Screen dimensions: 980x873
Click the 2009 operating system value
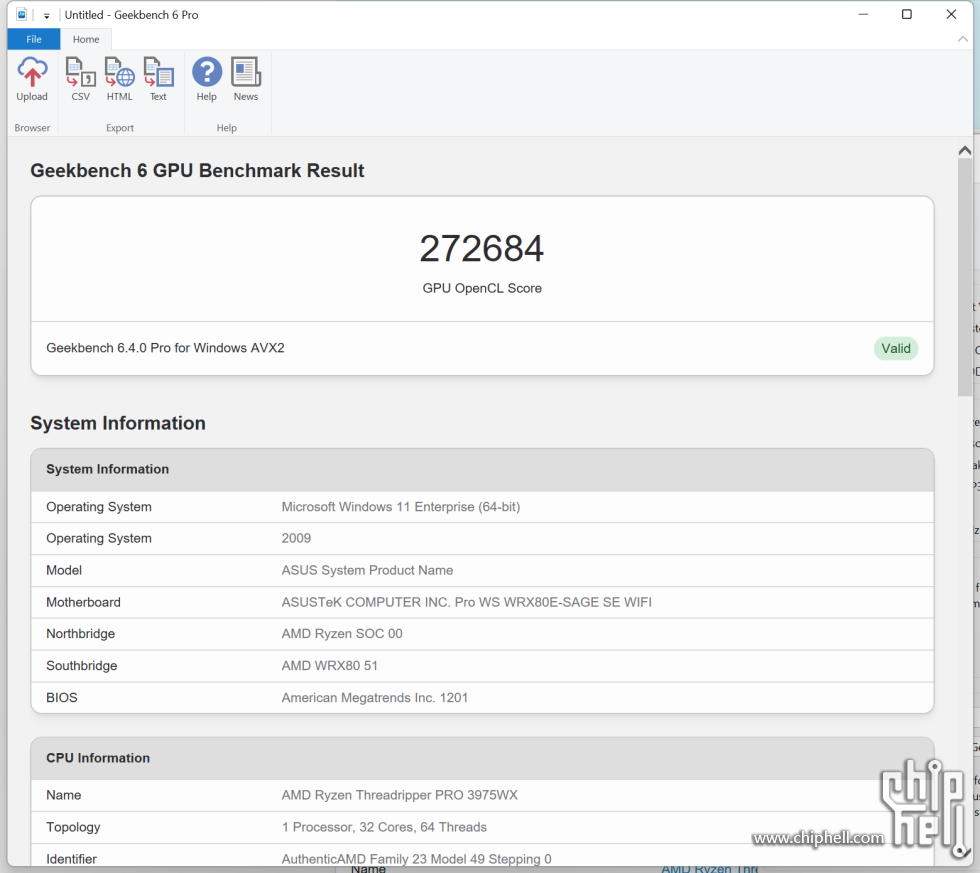tap(296, 539)
